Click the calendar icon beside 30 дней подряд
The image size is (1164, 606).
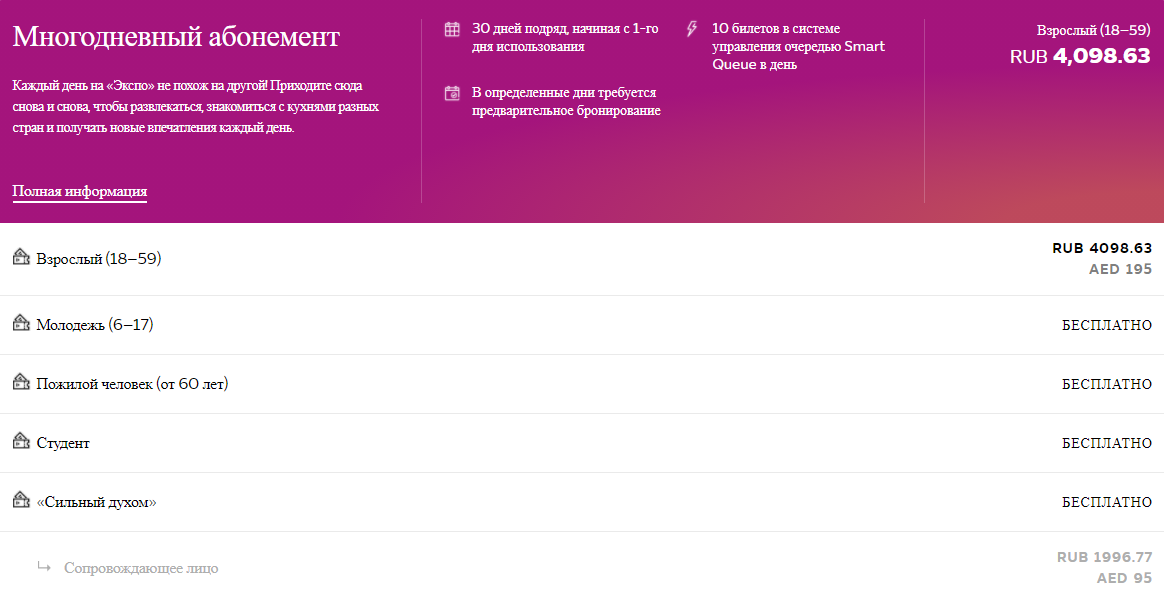pos(452,29)
